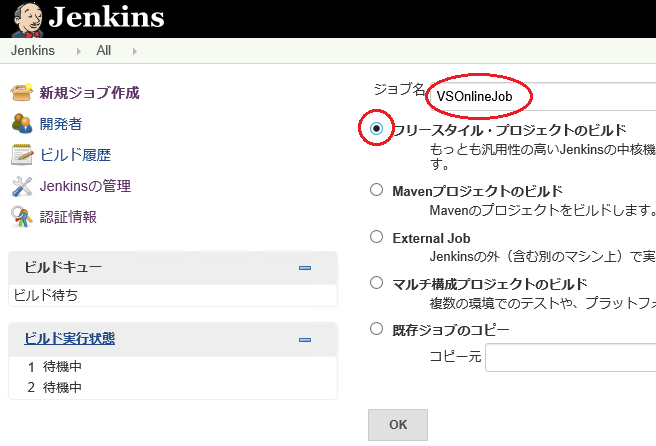
Task: Open the ビルド実行状態 heading link
Action: click(x=69, y=338)
